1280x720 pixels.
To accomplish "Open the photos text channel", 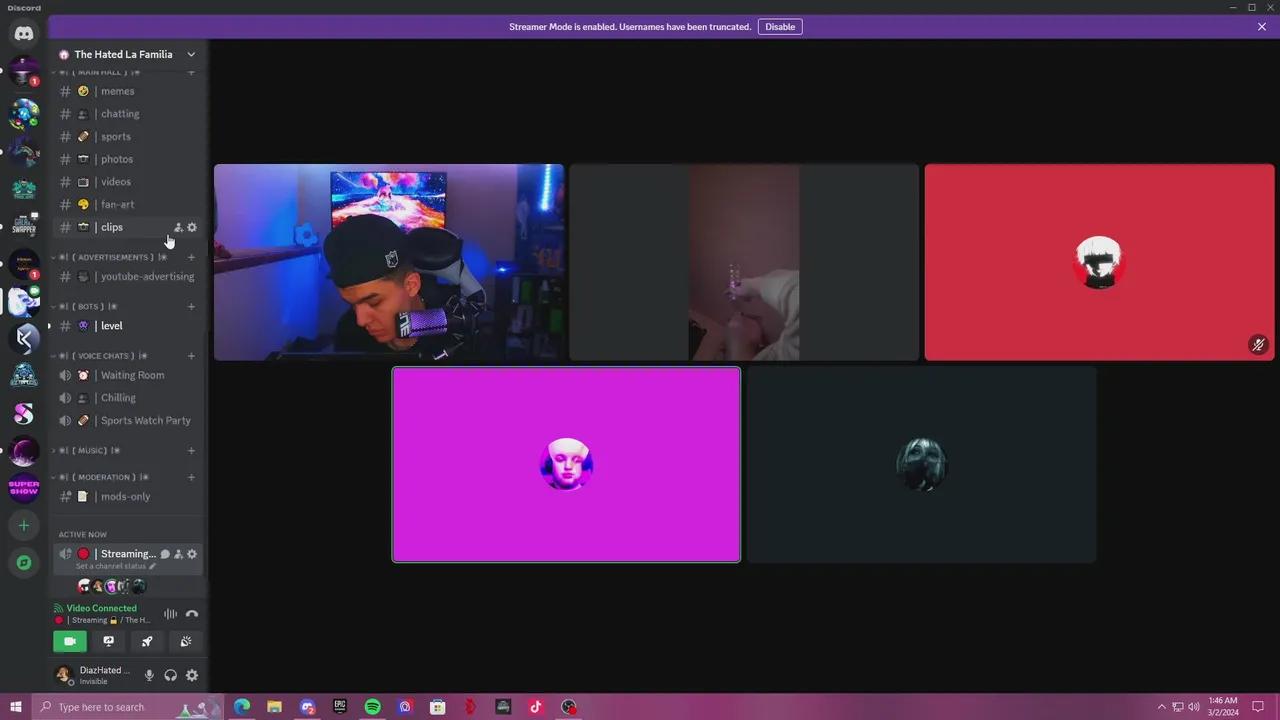I will [128, 159].
